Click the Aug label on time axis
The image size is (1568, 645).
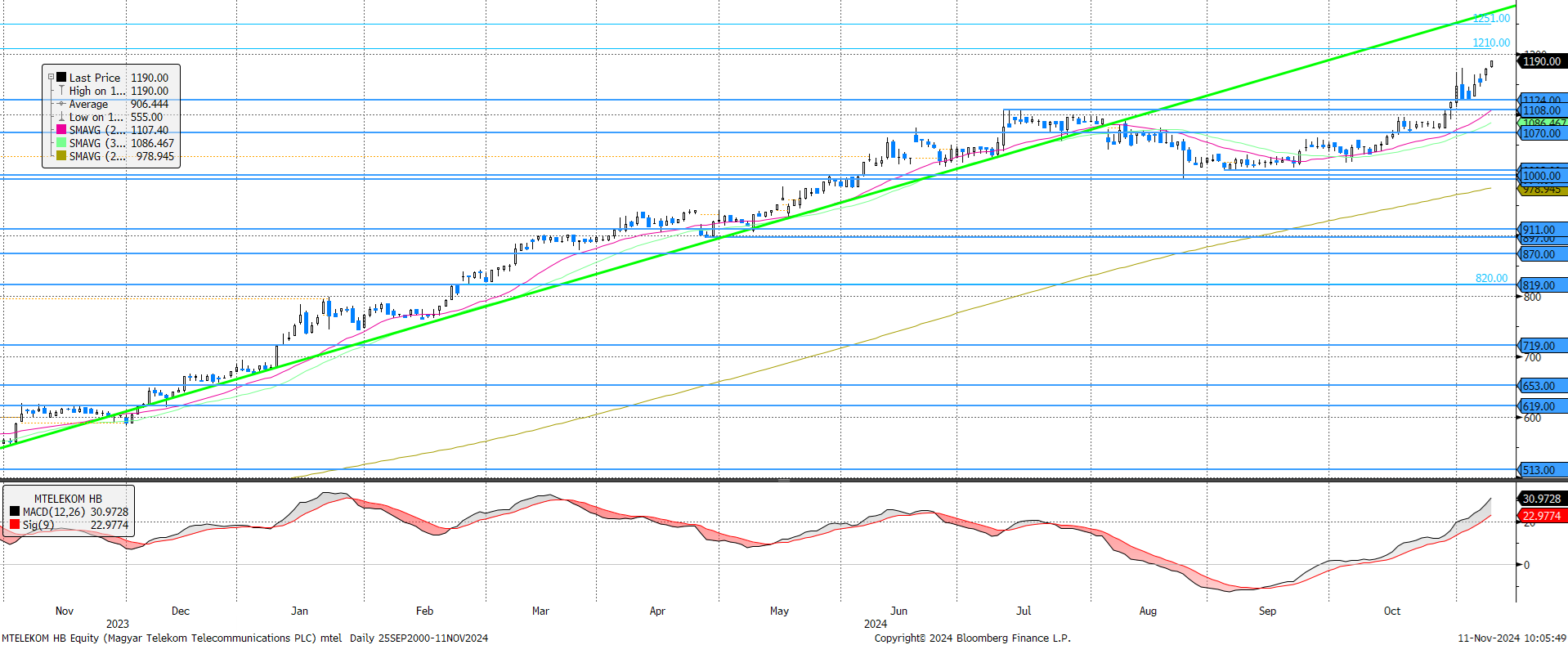[1148, 611]
